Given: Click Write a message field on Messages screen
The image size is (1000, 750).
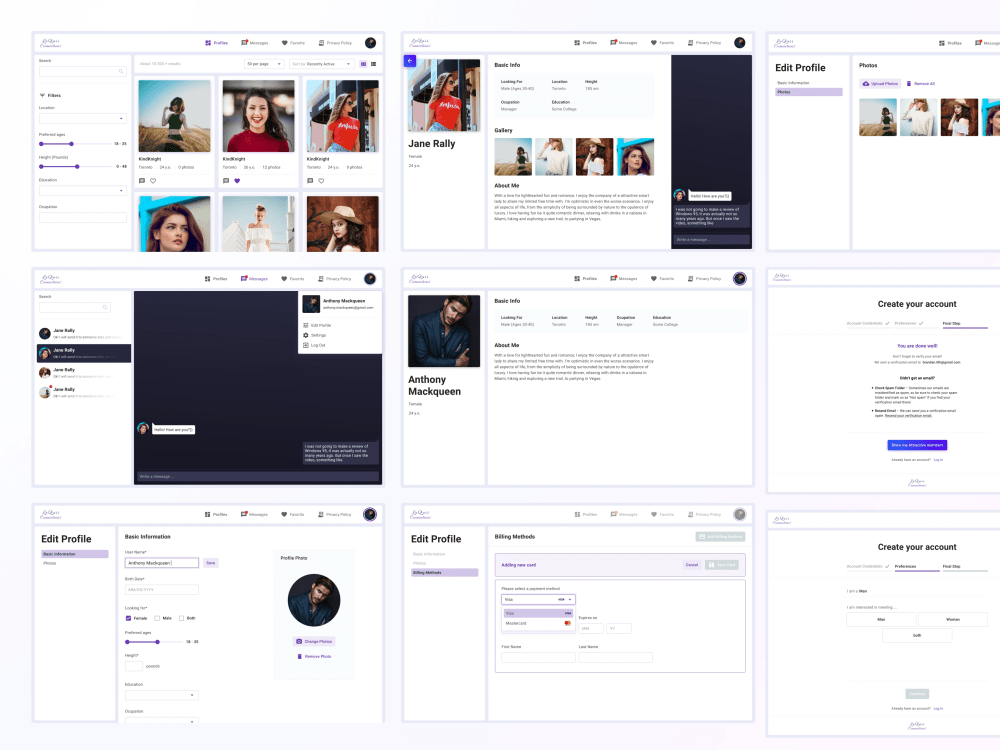Looking at the screenshot, I should point(258,476).
